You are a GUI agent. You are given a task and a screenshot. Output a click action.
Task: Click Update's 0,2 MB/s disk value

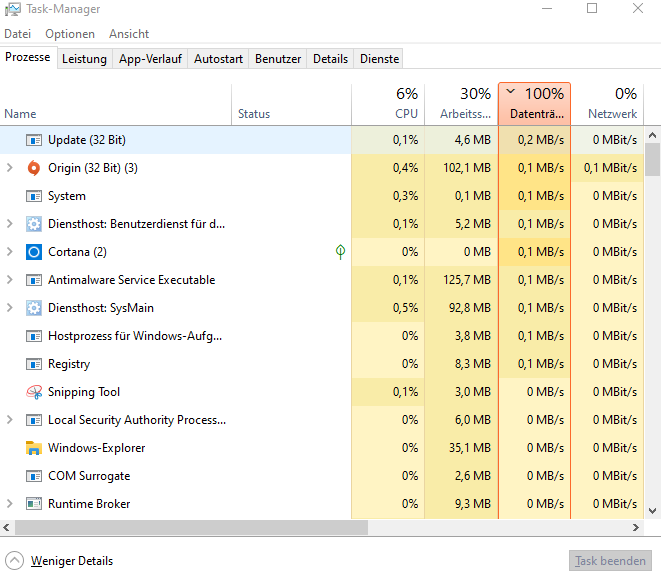[x=541, y=140]
